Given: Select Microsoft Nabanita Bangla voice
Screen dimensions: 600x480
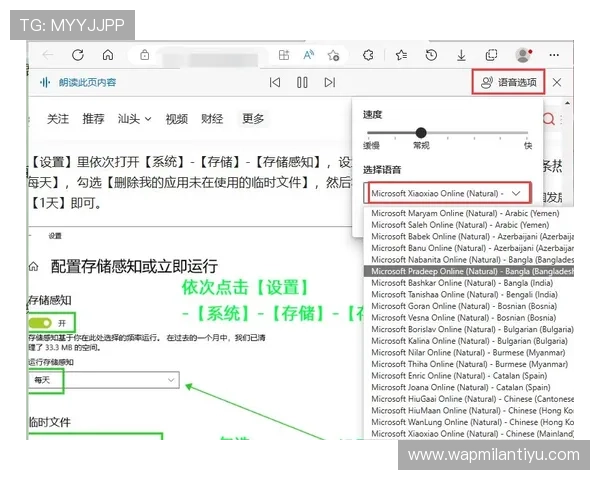Looking at the screenshot, I should [469, 260].
